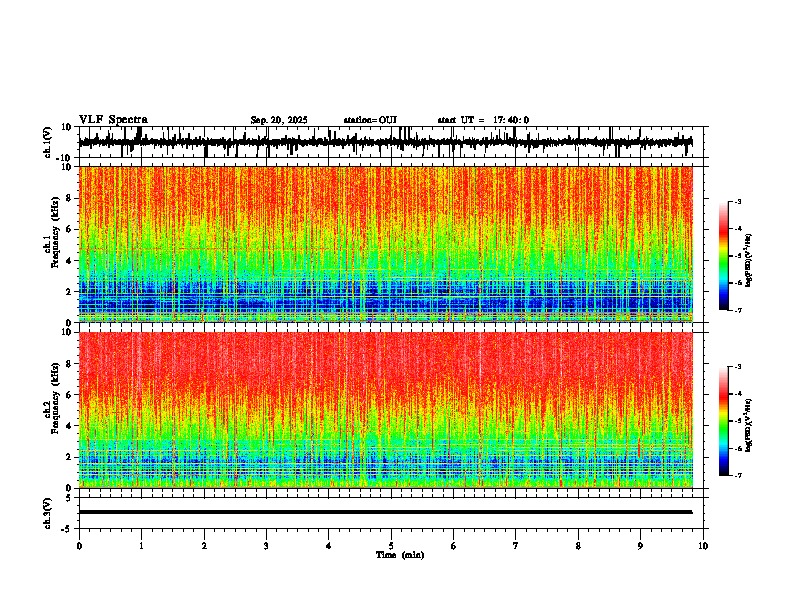The width and height of the screenshot is (792, 612).
Task: Click the ch.2 frequency spectrogram plot
Action: [x=385, y=410]
